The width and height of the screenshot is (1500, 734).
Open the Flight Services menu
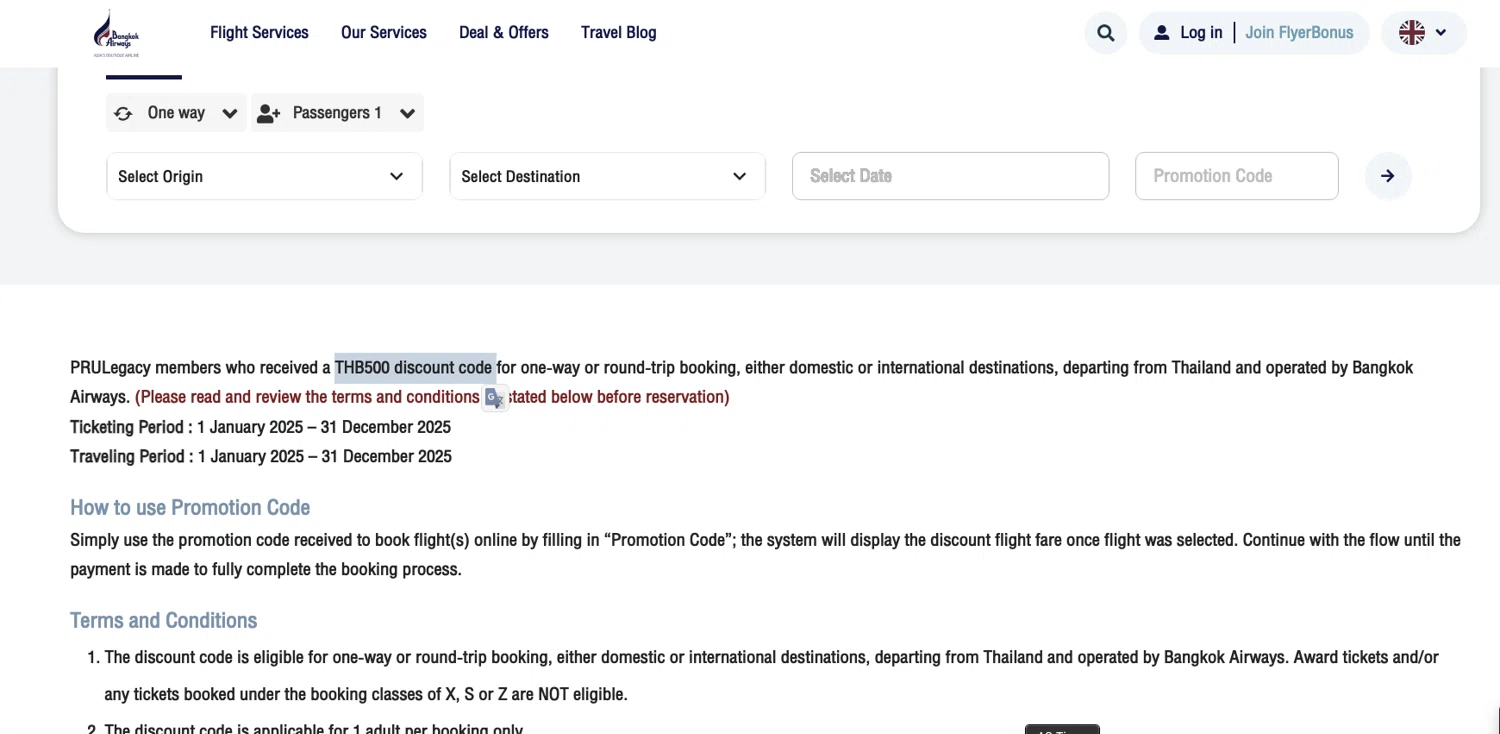click(259, 33)
